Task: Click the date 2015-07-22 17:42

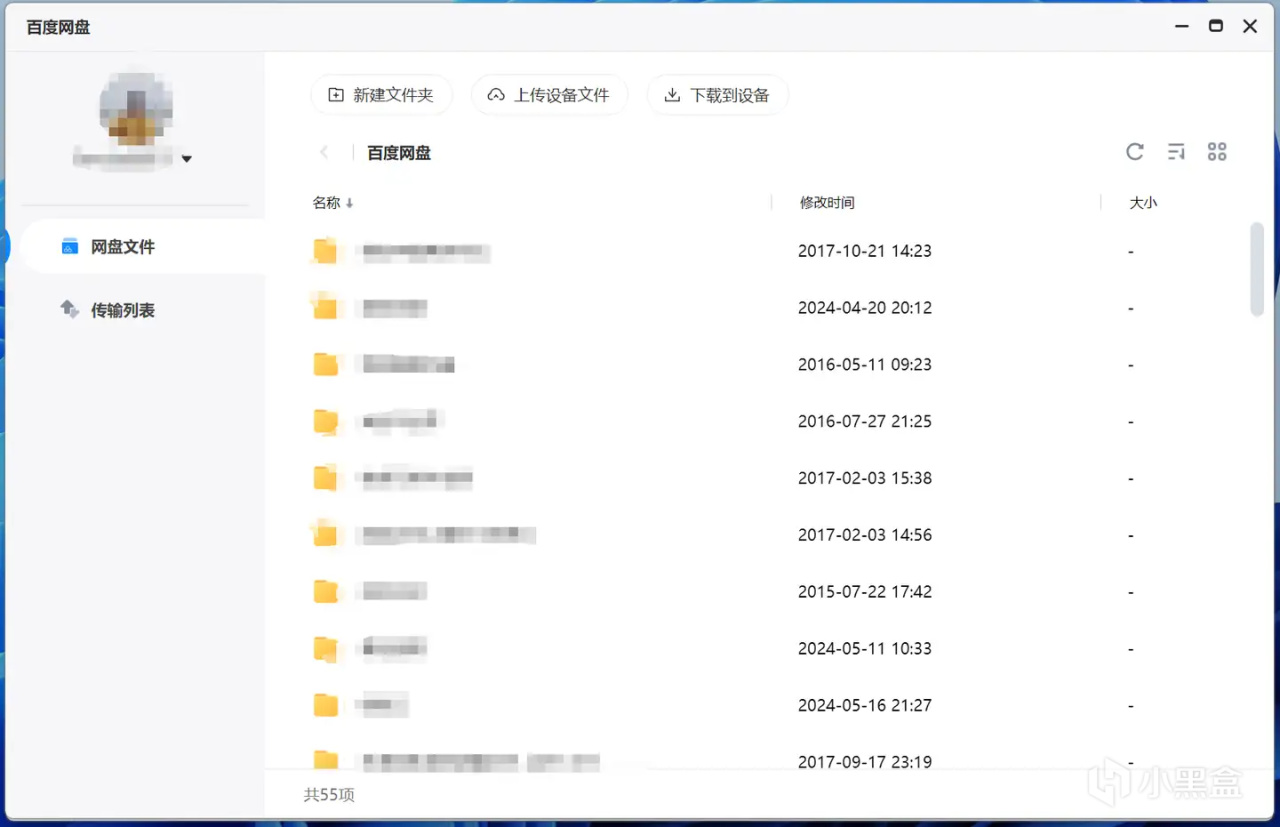Action: [865, 592]
